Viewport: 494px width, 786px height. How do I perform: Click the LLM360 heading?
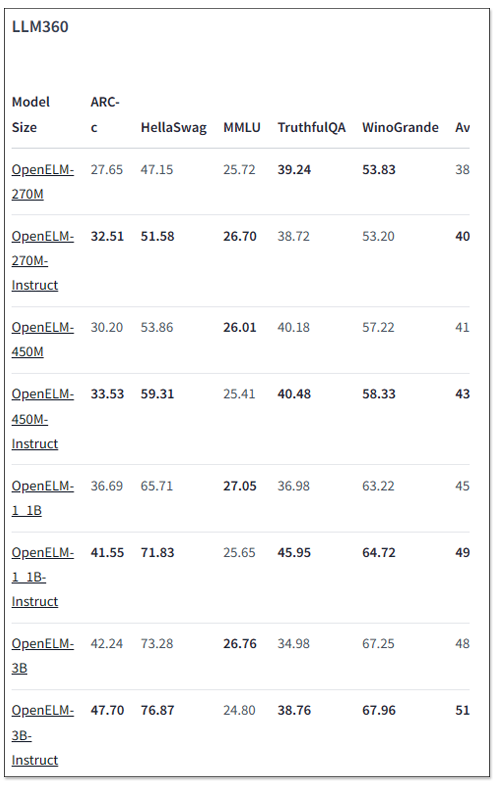click(x=40, y=27)
